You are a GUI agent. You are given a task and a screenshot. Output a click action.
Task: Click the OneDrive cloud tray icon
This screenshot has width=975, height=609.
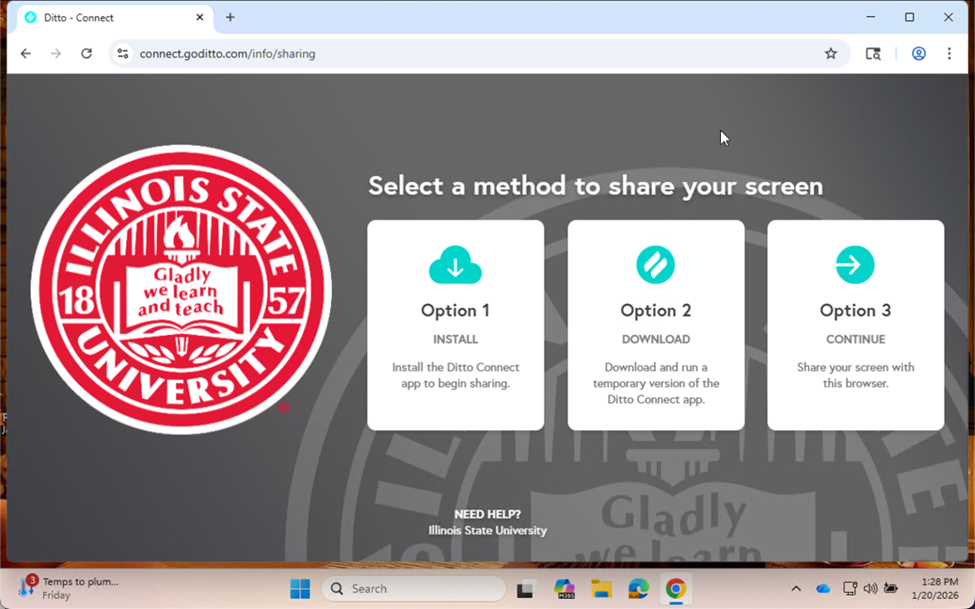tap(823, 588)
